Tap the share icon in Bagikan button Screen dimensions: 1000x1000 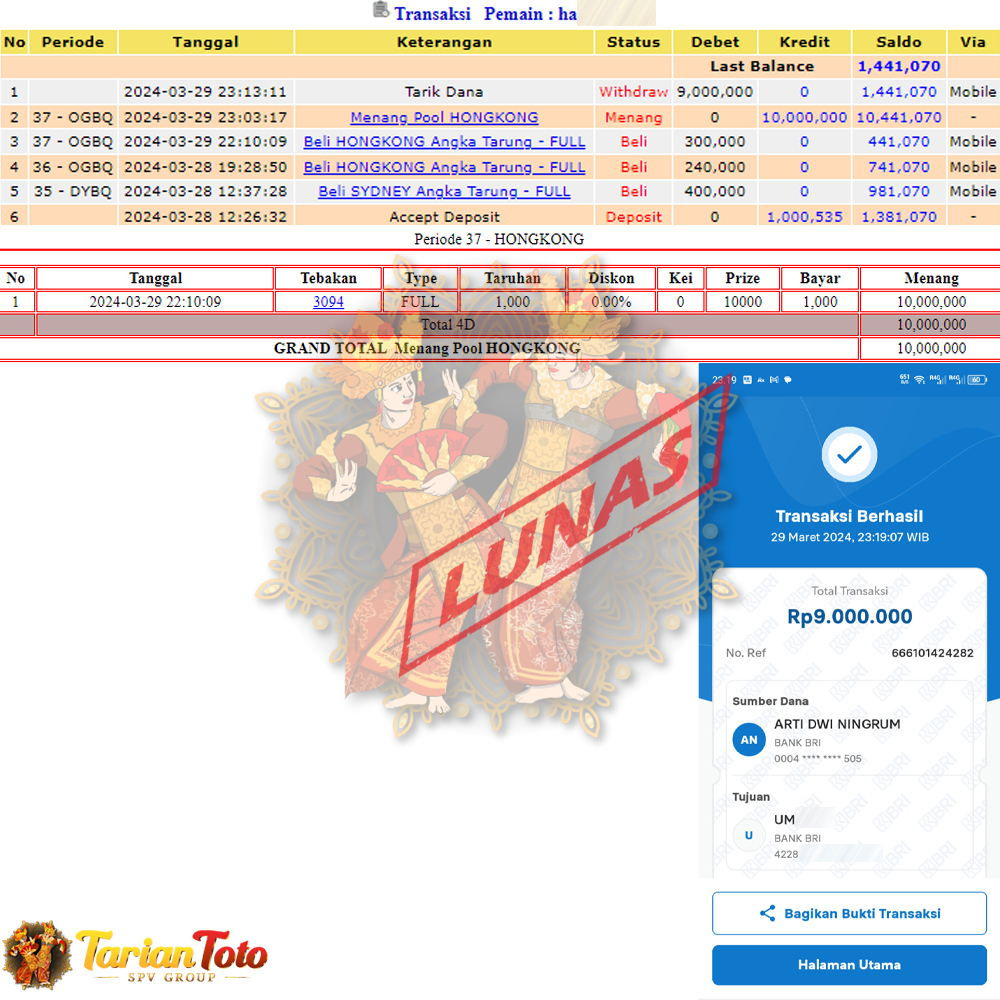pos(767,913)
